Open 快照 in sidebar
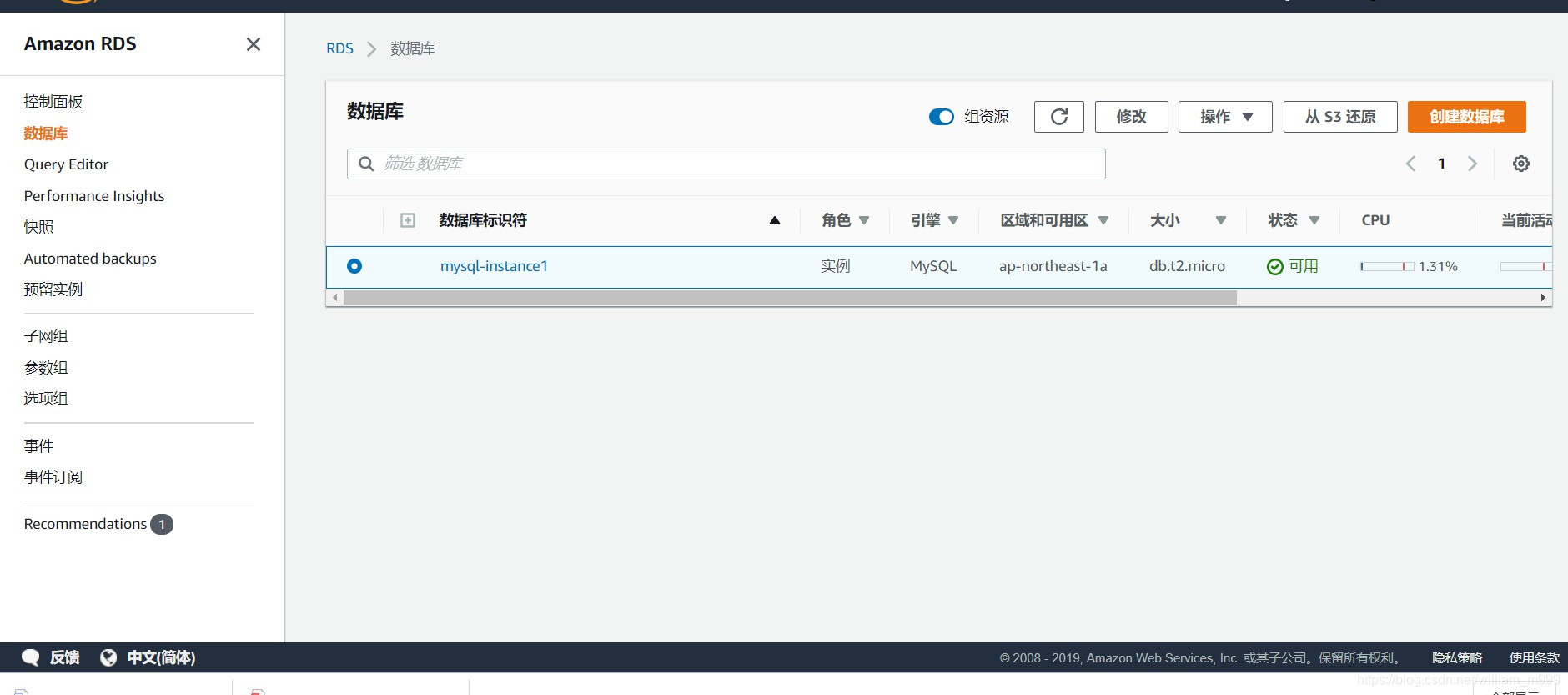The height and width of the screenshot is (695, 1568). (x=38, y=227)
